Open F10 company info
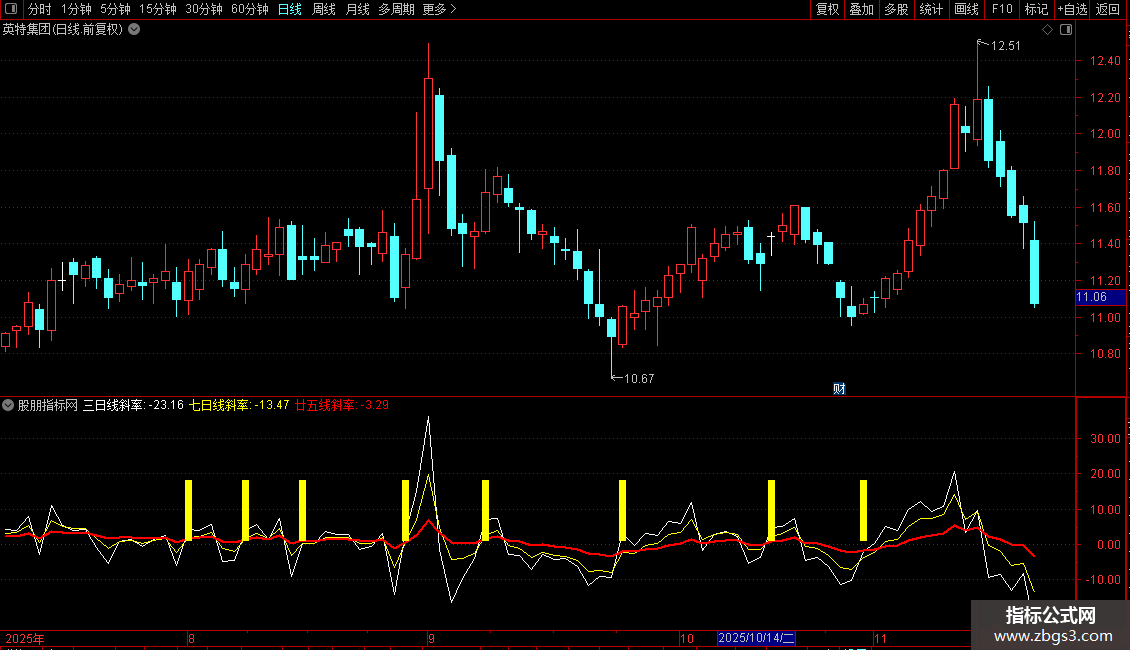 [x=1002, y=9]
